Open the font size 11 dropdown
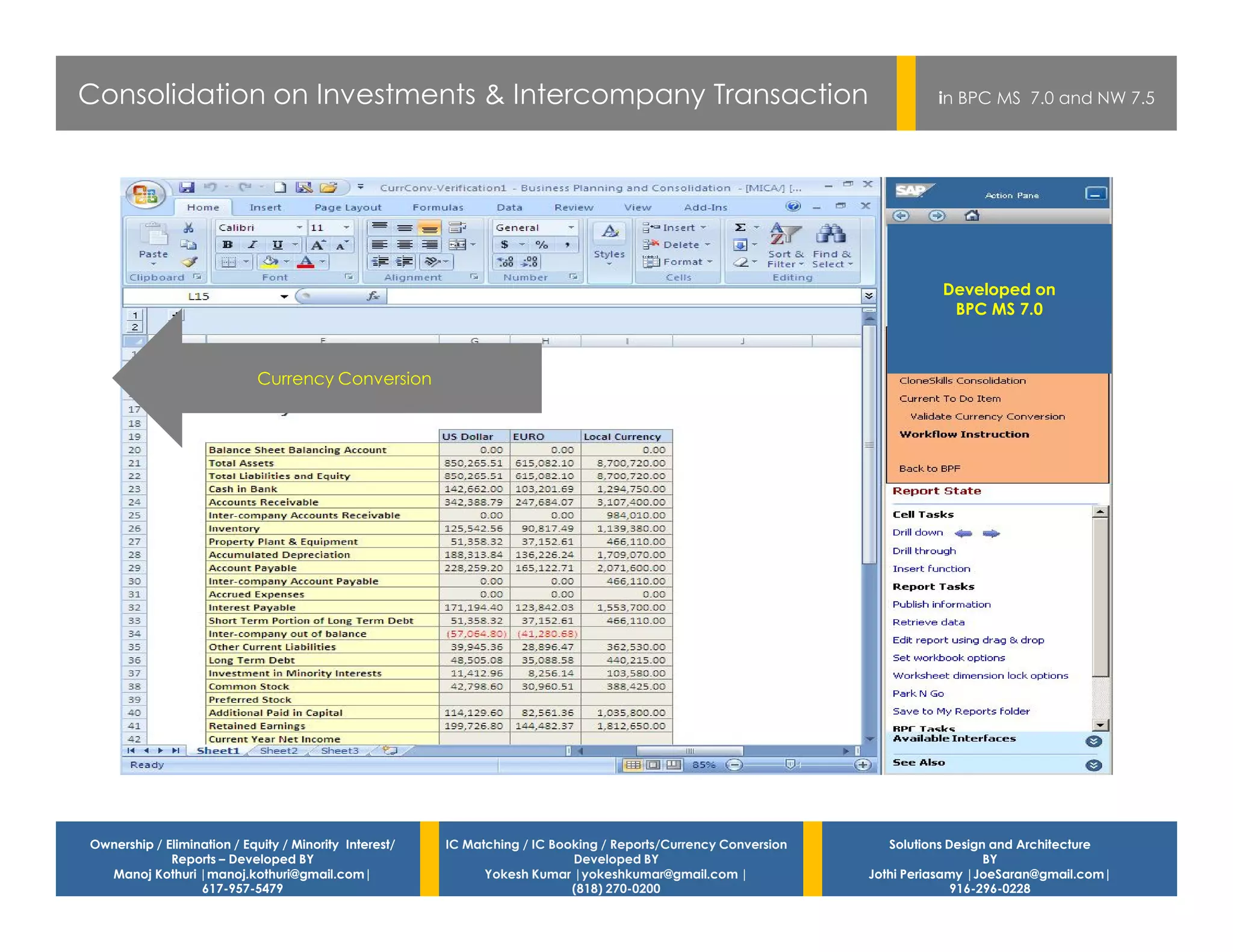This screenshot has height=952, width=1233. click(346, 227)
